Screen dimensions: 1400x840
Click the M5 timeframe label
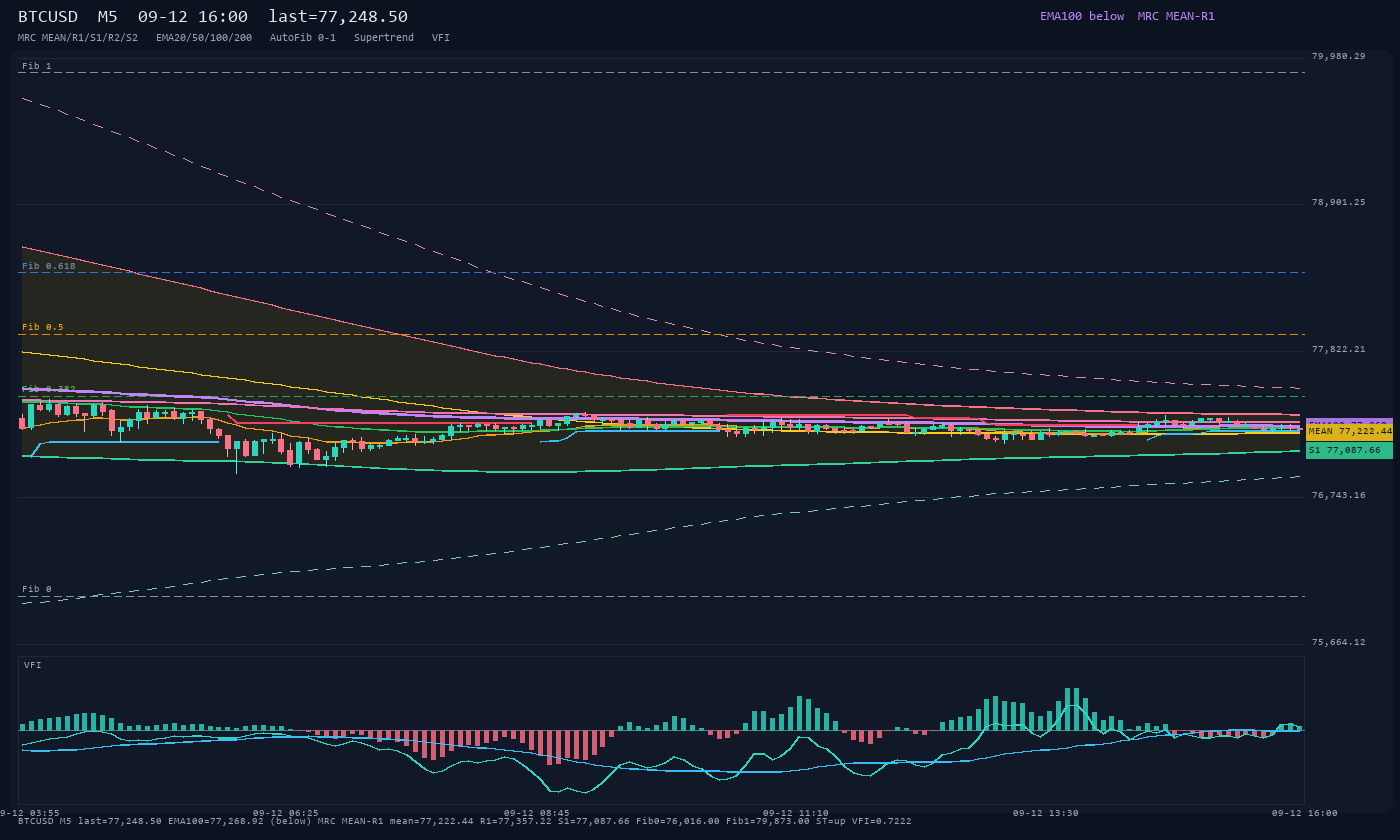tap(108, 17)
